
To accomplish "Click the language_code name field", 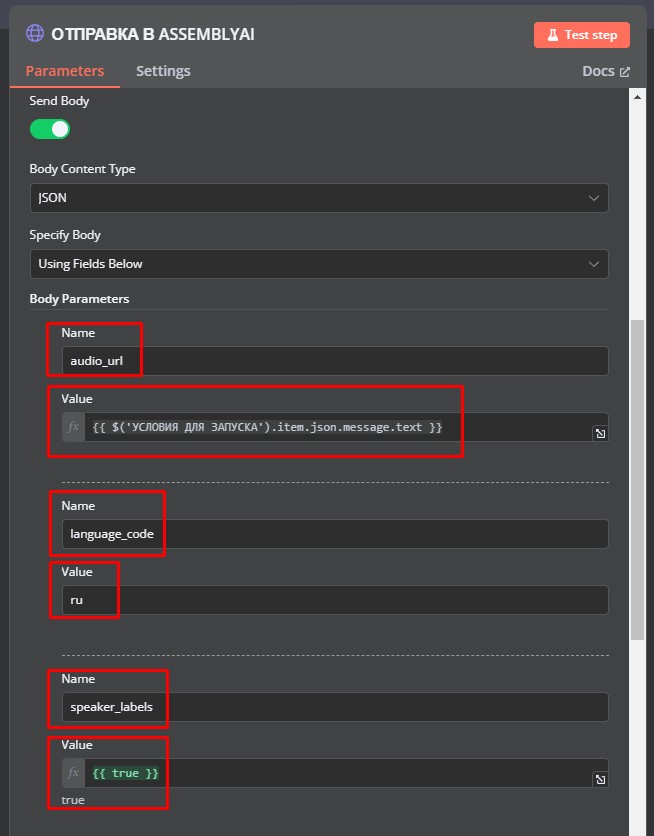I will point(335,534).
